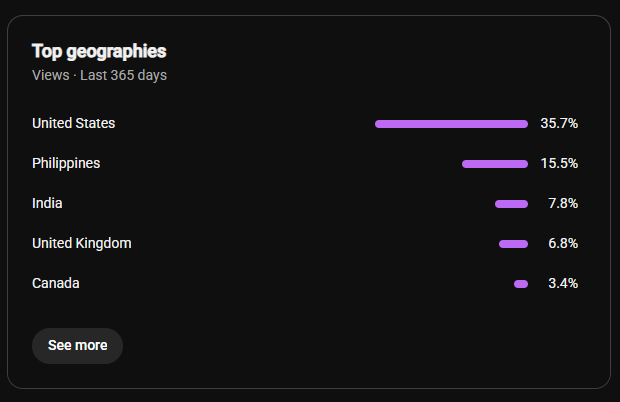Select the United States country label

click(74, 123)
